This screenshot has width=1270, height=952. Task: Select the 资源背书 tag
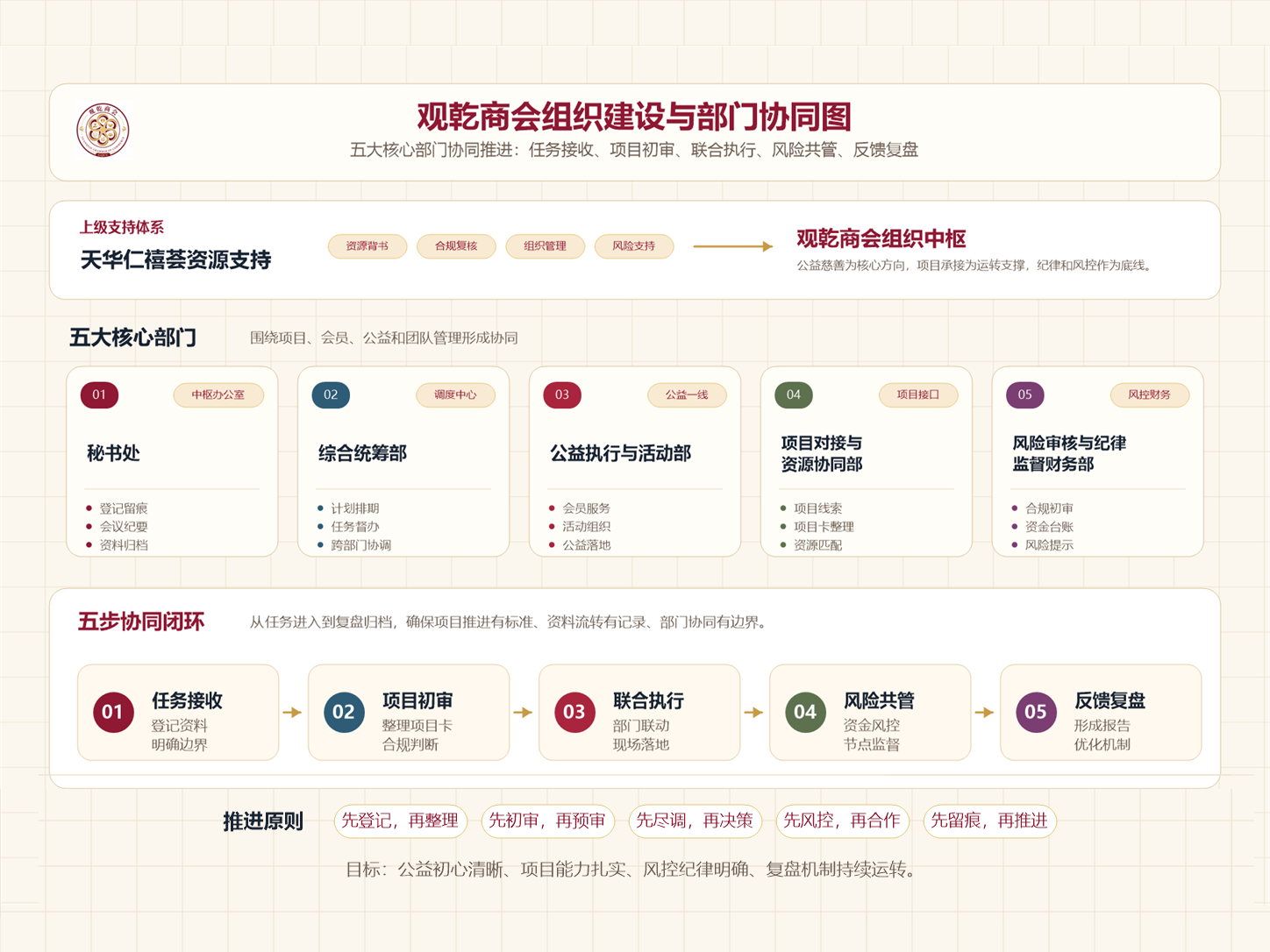pyautogui.click(x=367, y=246)
